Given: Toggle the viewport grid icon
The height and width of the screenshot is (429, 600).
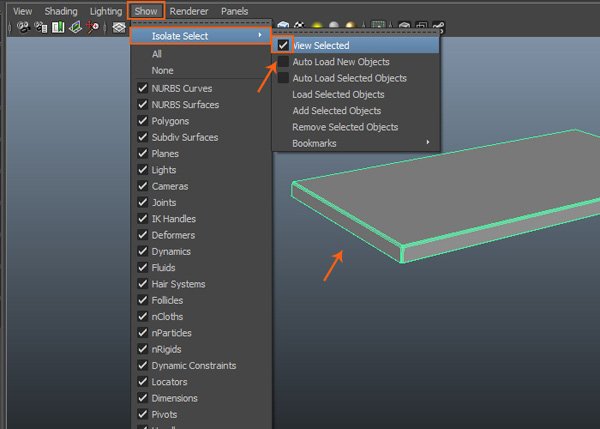Looking at the screenshot, I should [x=119, y=27].
